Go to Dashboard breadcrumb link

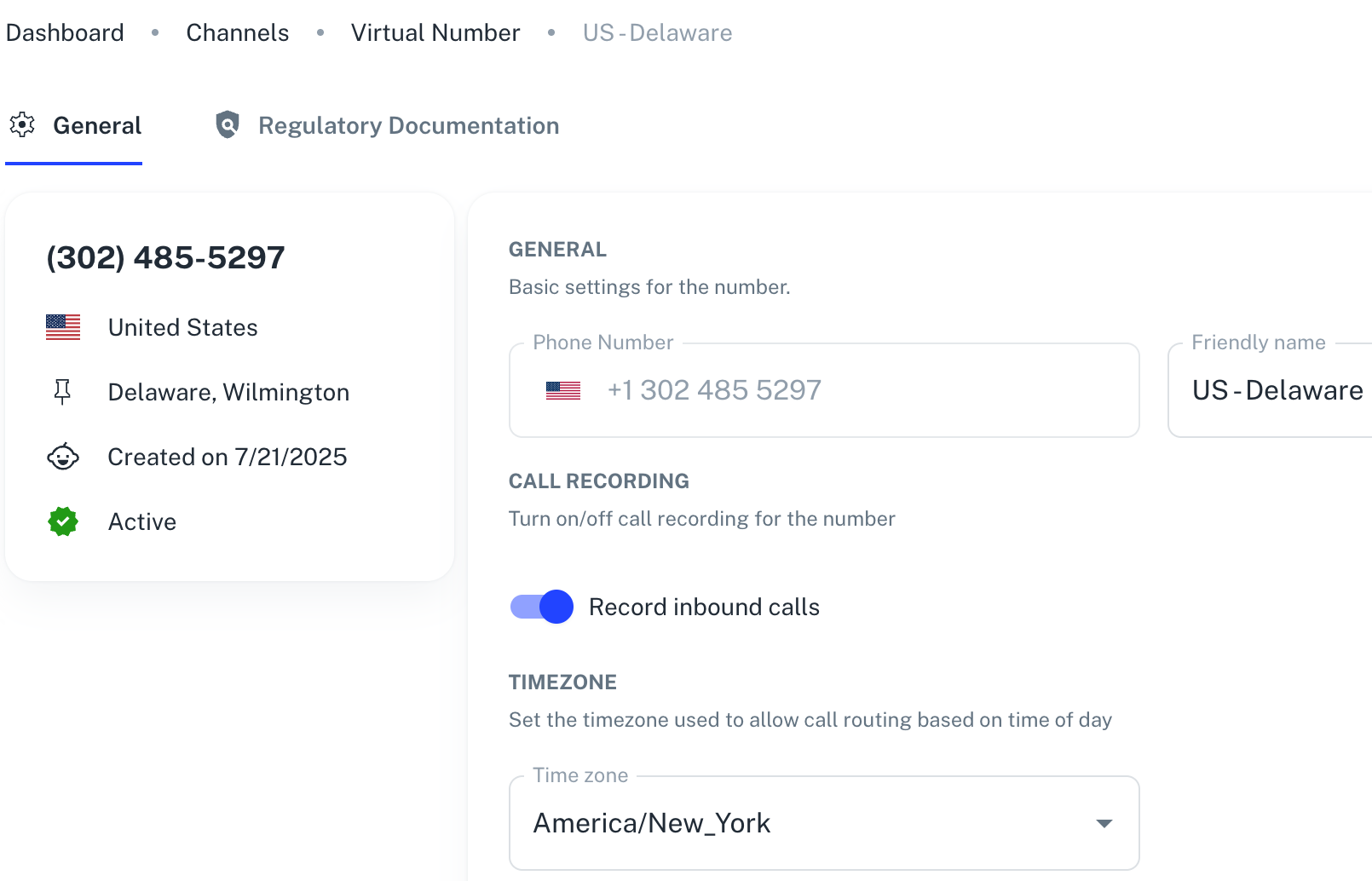pyautogui.click(x=65, y=32)
